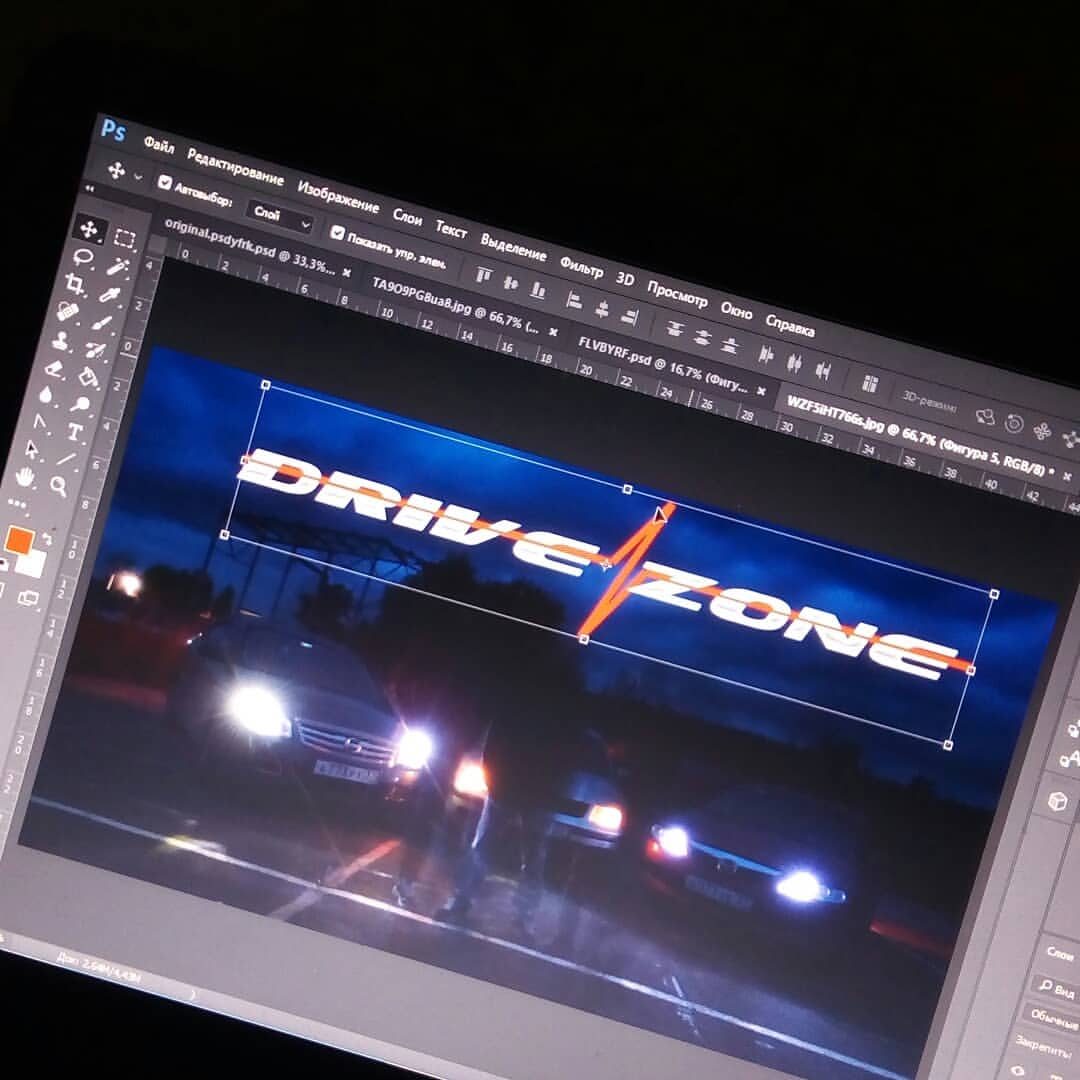Click the Align right edges icon
Viewport: 1080px width, 1080px height.
click(x=629, y=316)
